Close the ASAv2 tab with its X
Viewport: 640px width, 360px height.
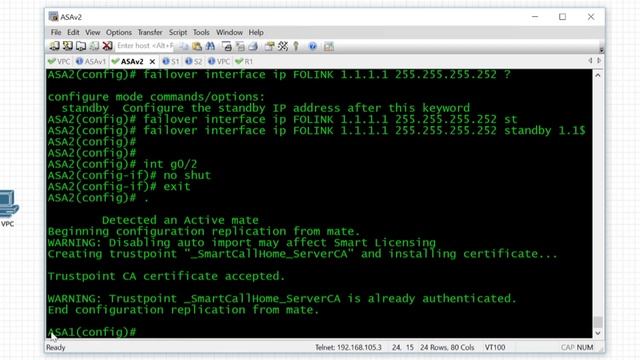point(152,62)
